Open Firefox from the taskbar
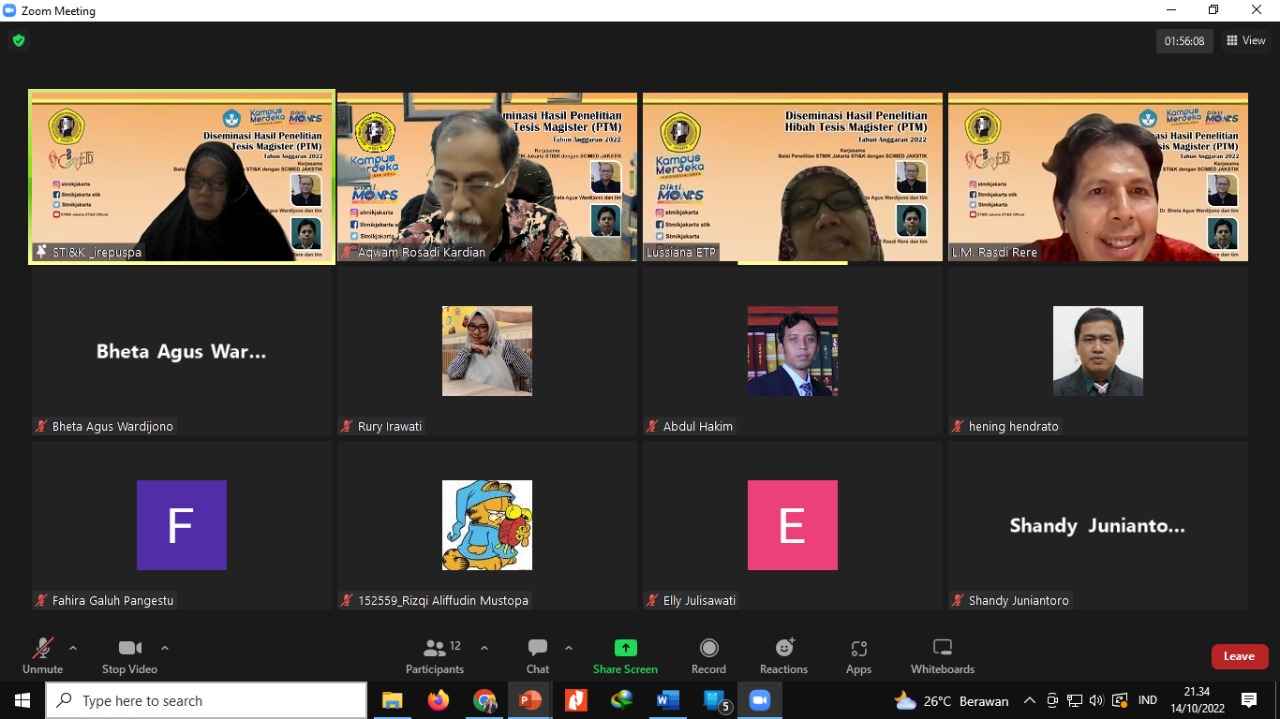The height and width of the screenshot is (719, 1280). coord(438,701)
